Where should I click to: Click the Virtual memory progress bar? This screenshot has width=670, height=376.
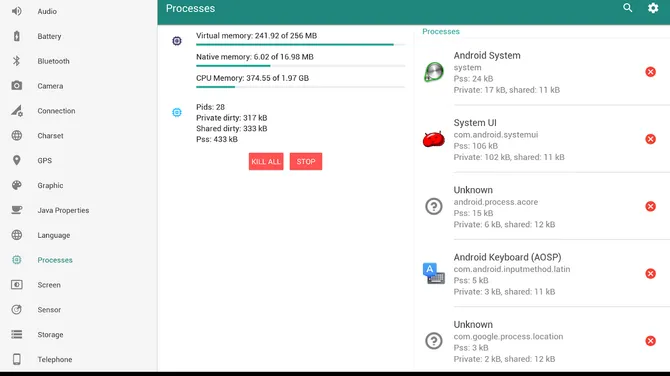300,44
